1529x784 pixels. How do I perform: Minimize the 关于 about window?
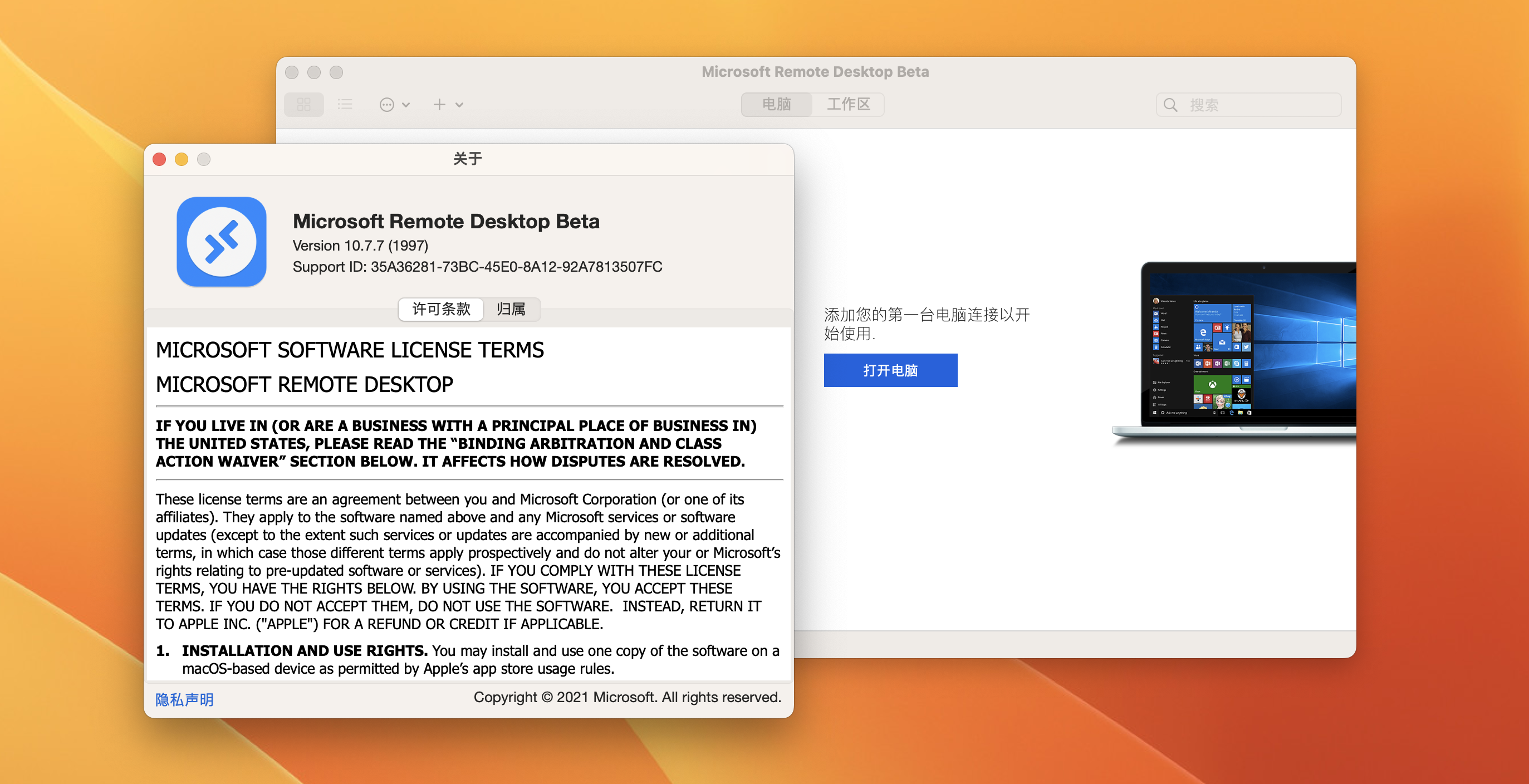tap(182, 159)
